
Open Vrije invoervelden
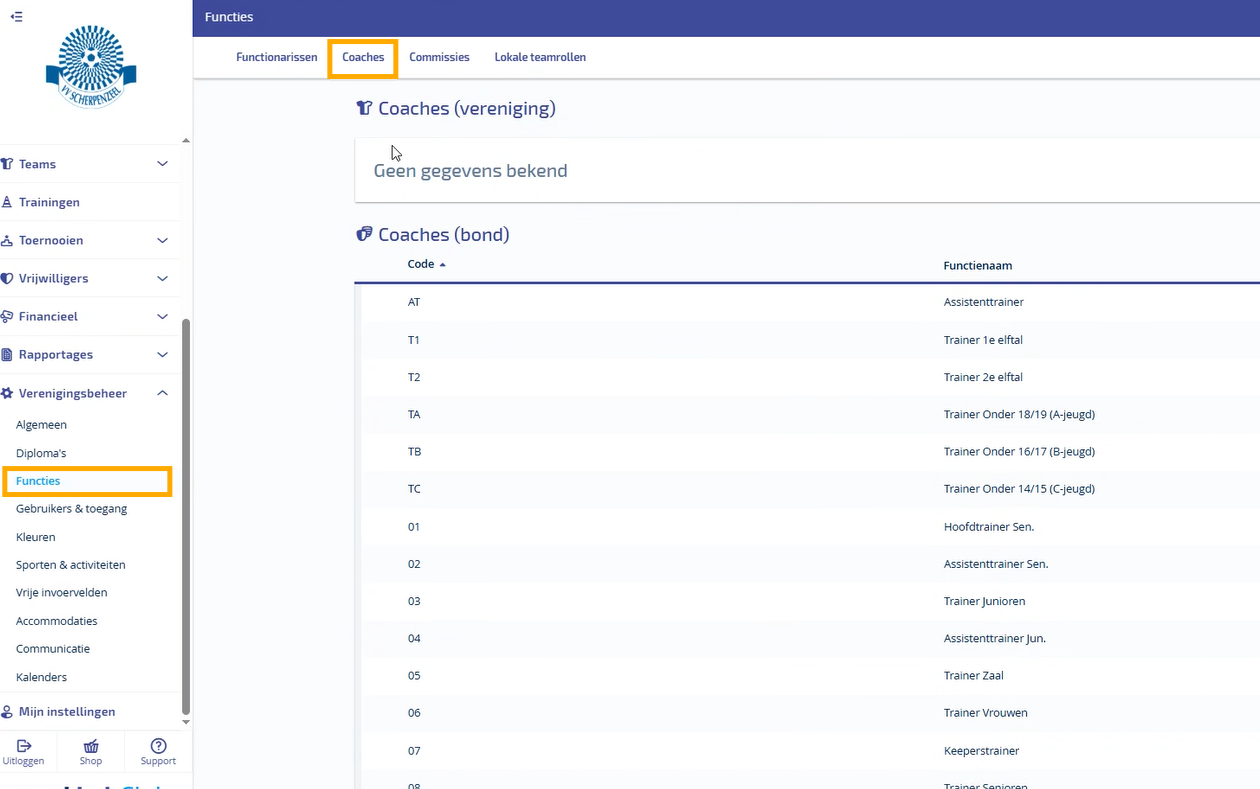click(62, 593)
